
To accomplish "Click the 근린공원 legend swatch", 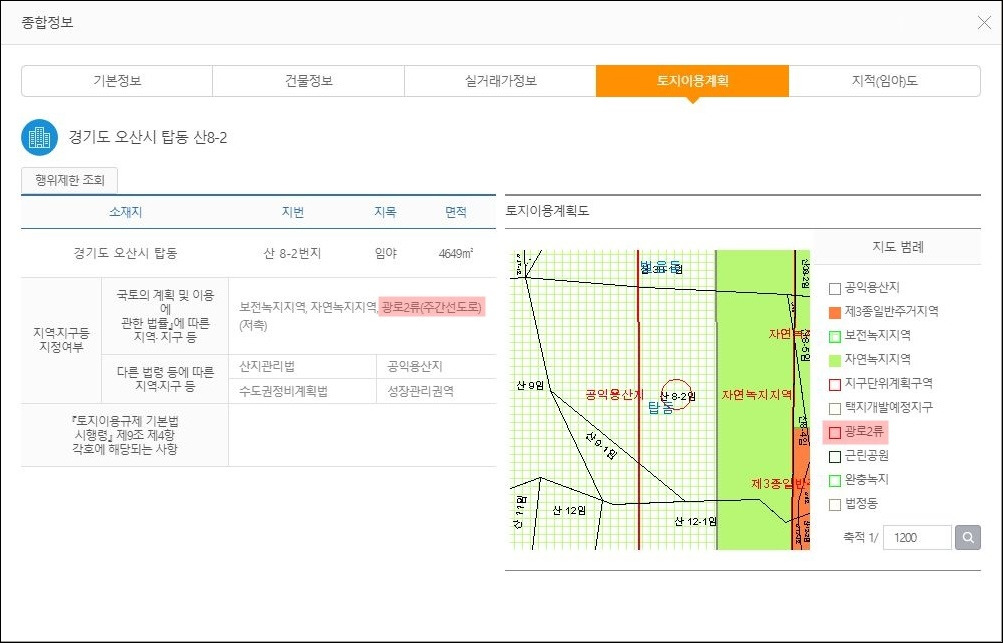I will point(835,457).
